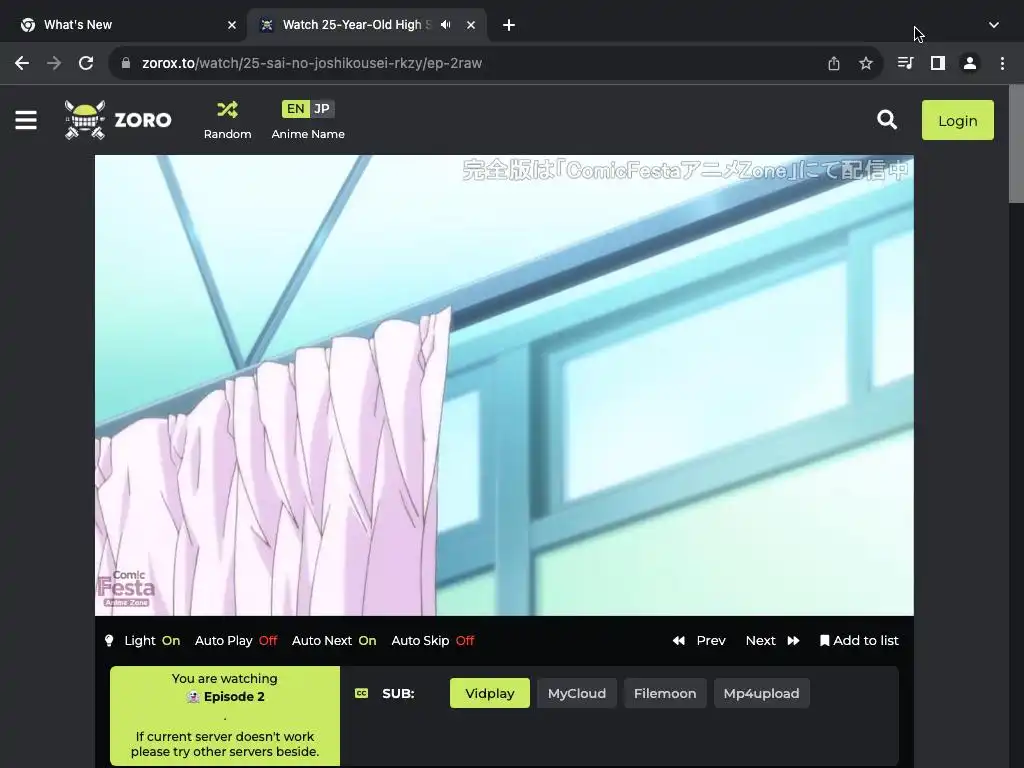Image resolution: width=1024 pixels, height=768 pixels.
Task: Go to the Next episode
Action: 773,641
